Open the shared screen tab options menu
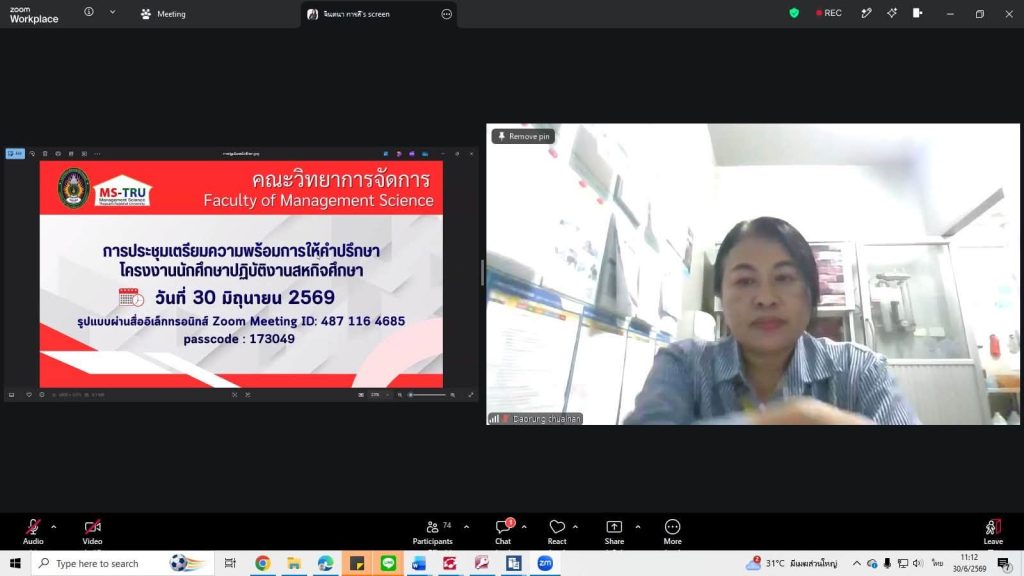Viewport: 1024px width, 576px height. click(x=446, y=14)
